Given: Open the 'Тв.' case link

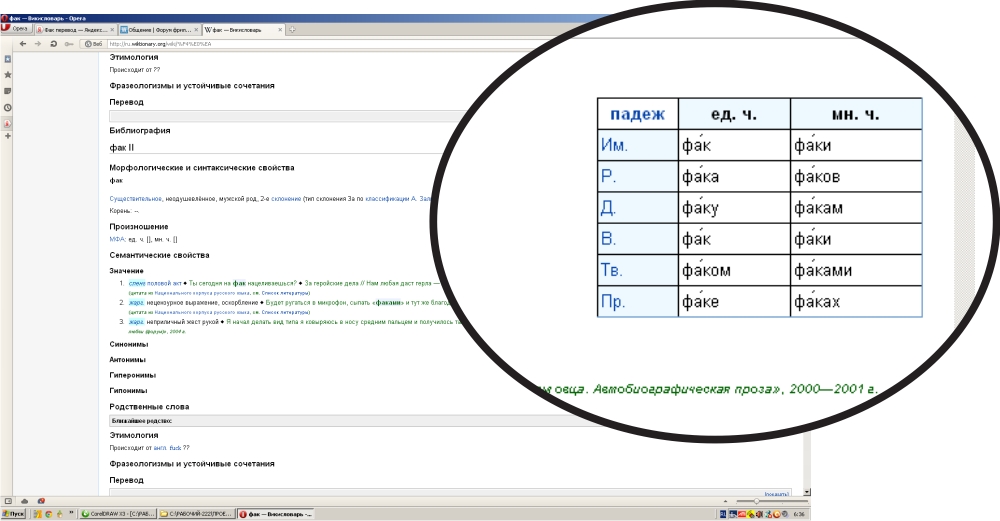Looking at the screenshot, I should 612,270.
